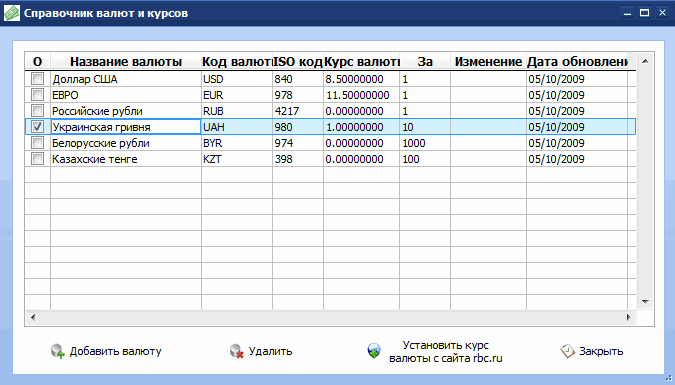Screen dimensions: 675x385
Task: Click the ISO code 978 cell
Action: pyautogui.click(x=298, y=95)
